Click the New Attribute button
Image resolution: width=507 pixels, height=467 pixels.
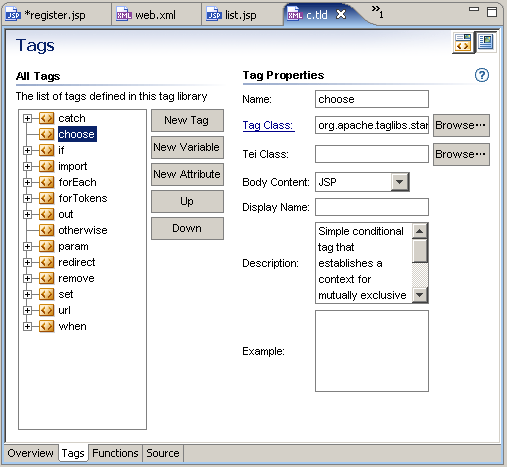coord(187,174)
